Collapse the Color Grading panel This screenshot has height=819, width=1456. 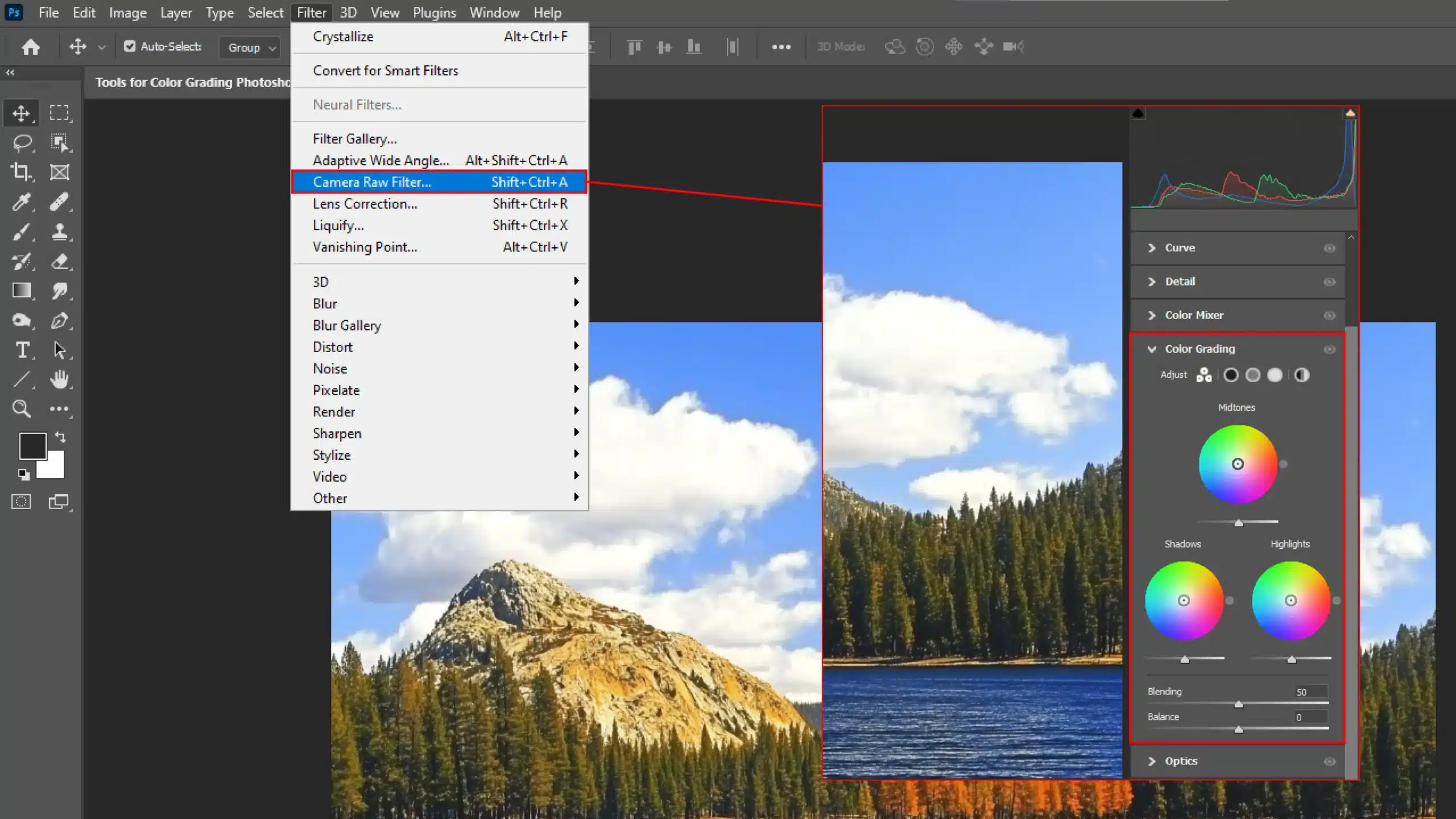pos(1152,349)
